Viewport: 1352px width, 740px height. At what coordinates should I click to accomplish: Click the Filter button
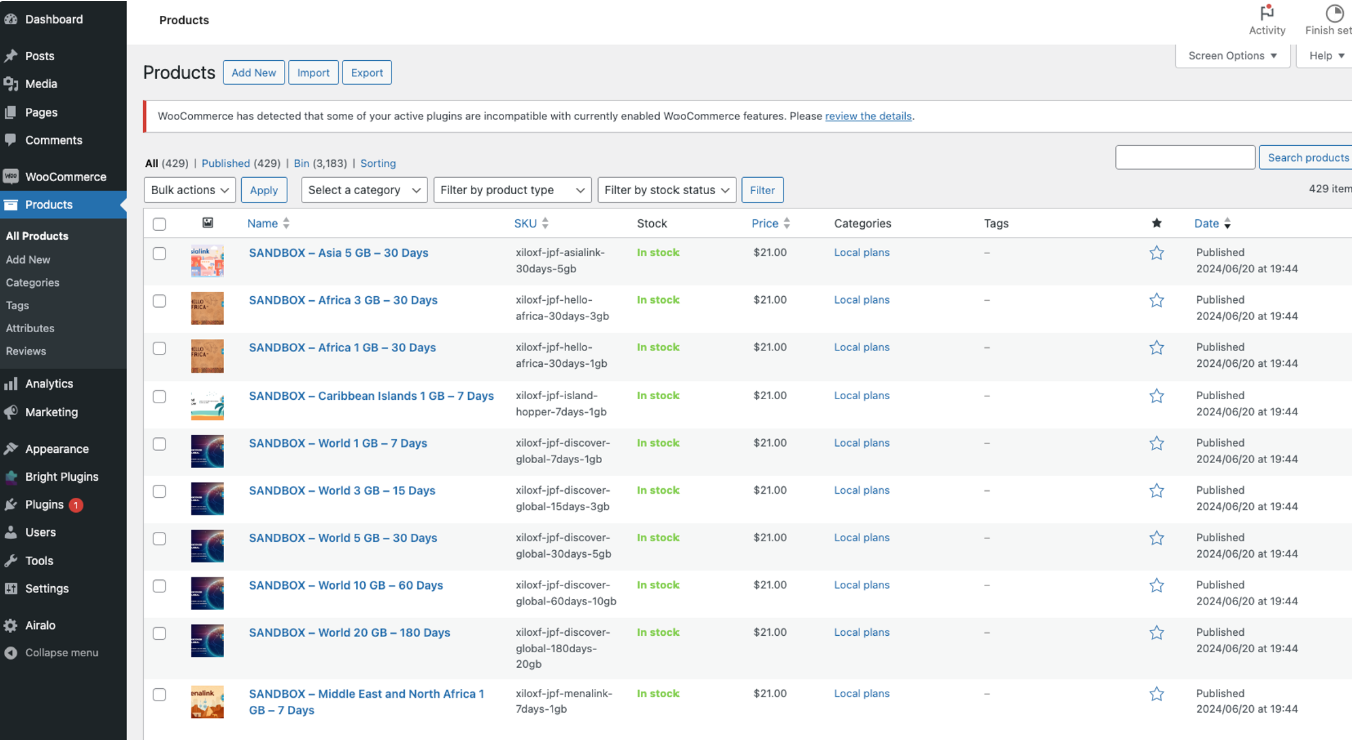(x=762, y=190)
